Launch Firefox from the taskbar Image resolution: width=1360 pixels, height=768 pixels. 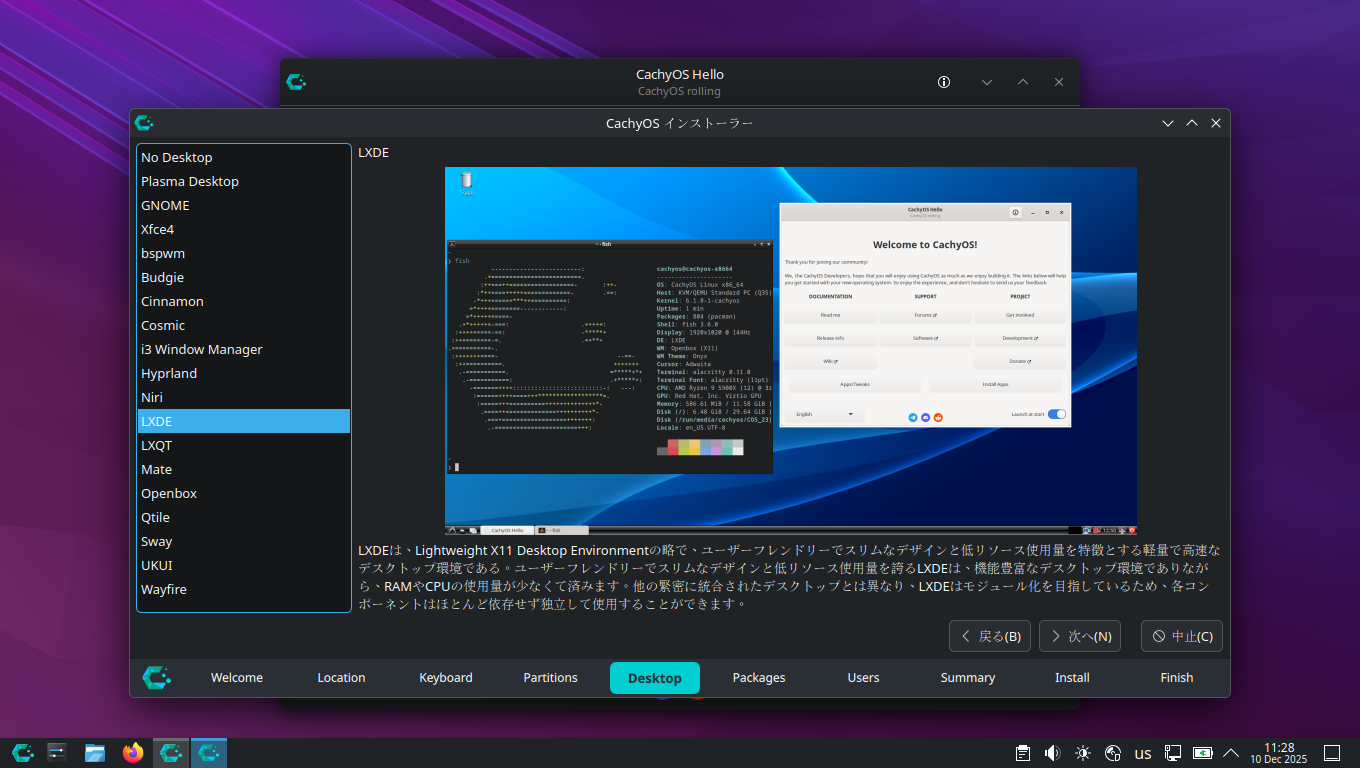coord(133,753)
